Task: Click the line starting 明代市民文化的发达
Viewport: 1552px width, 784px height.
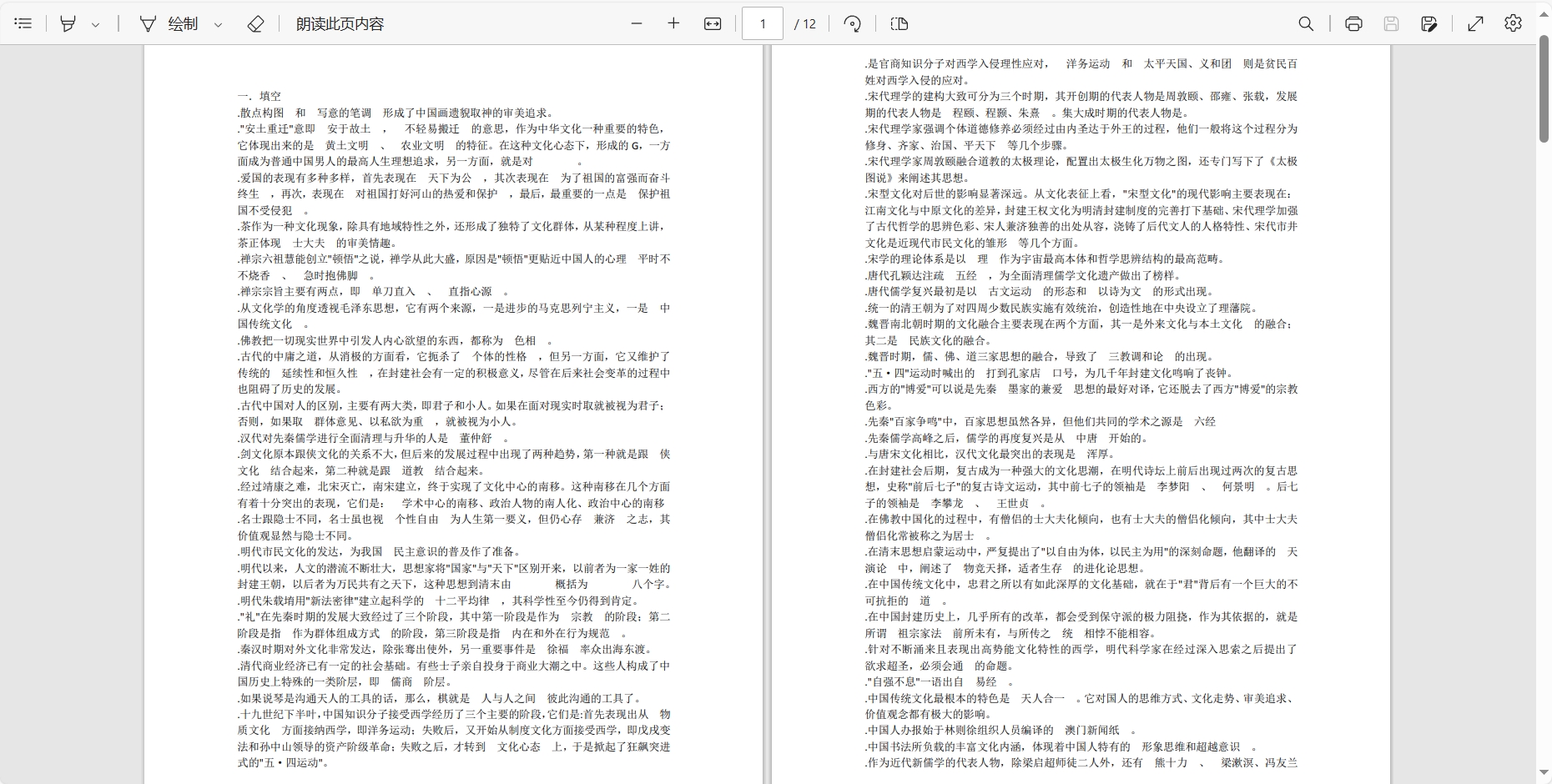Action: [x=379, y=551]
